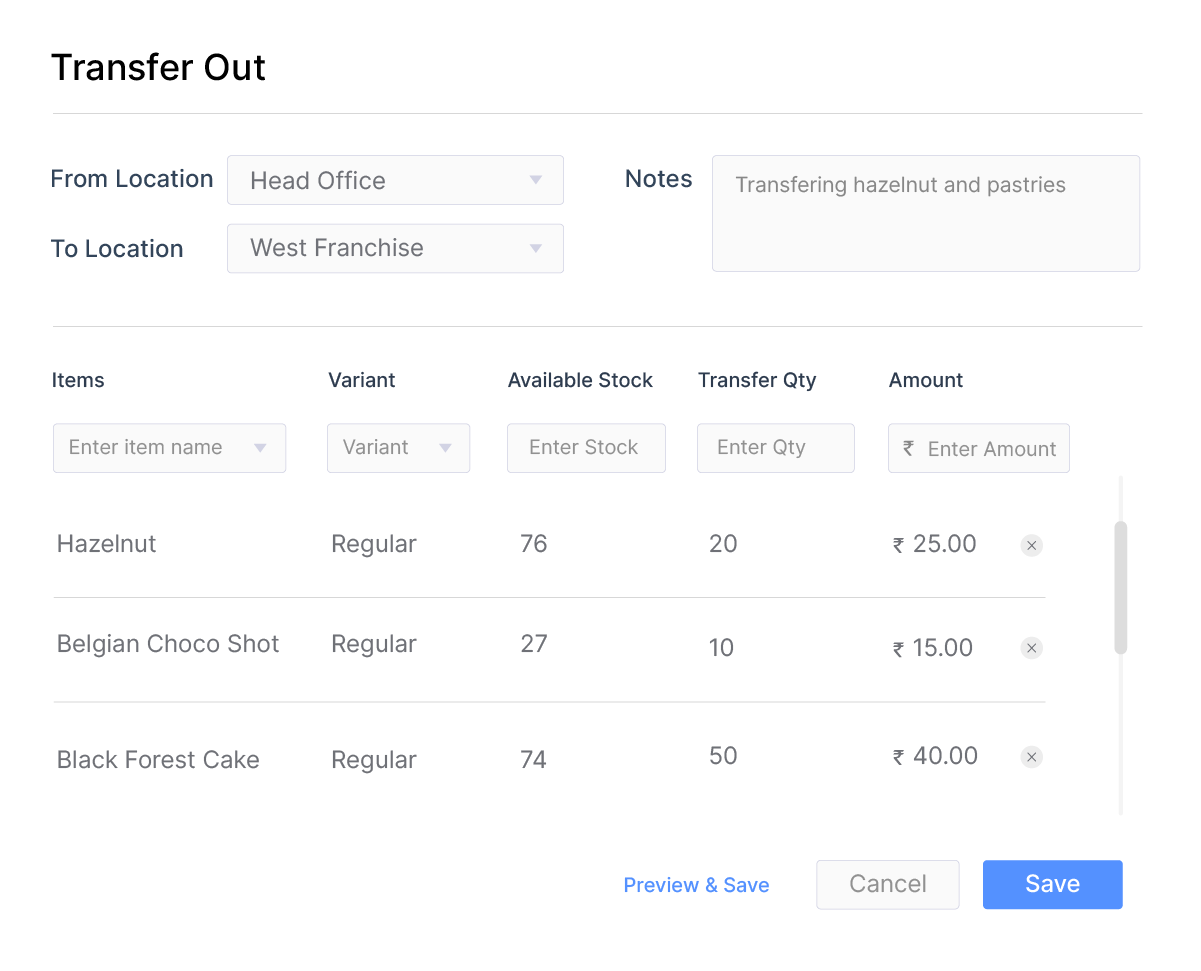Select the Hazelnut item name
Viewport: 1201px width, 971px height.
pos(106,544)
